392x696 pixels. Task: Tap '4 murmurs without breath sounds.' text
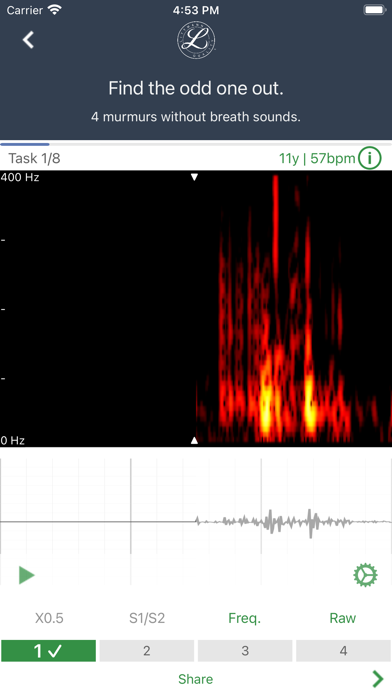196,117
